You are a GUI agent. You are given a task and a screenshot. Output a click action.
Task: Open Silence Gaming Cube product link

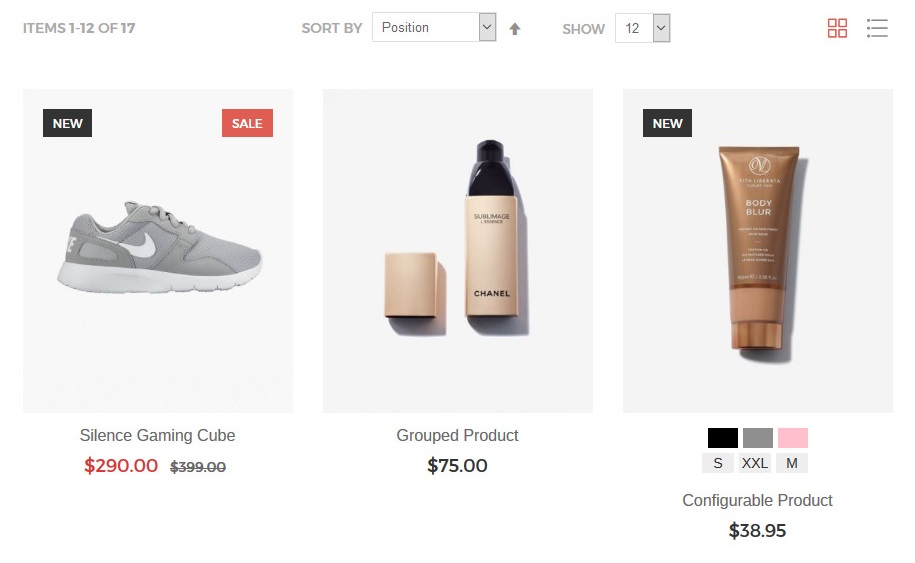[x=157, y=435]
